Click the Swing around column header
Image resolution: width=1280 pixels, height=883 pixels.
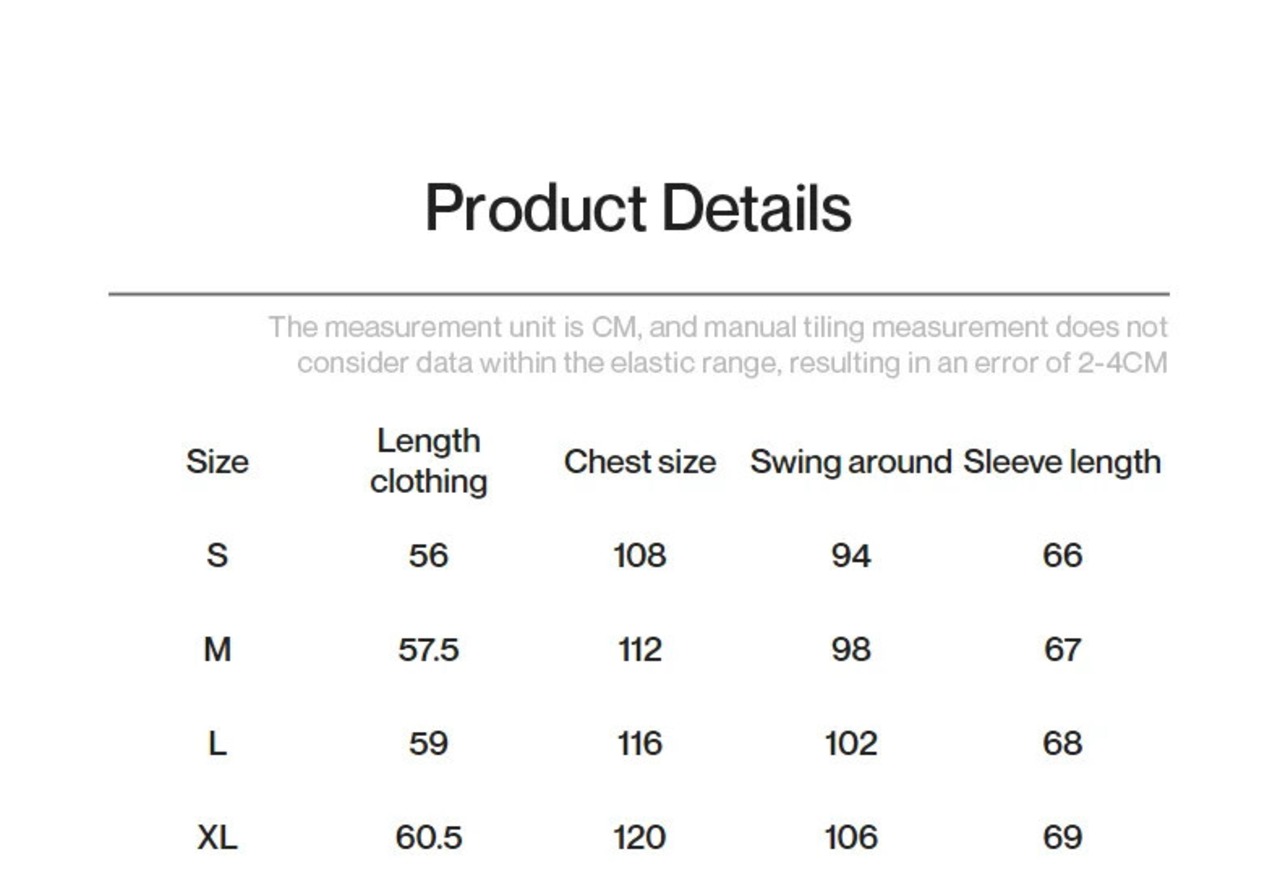[850, 462]
